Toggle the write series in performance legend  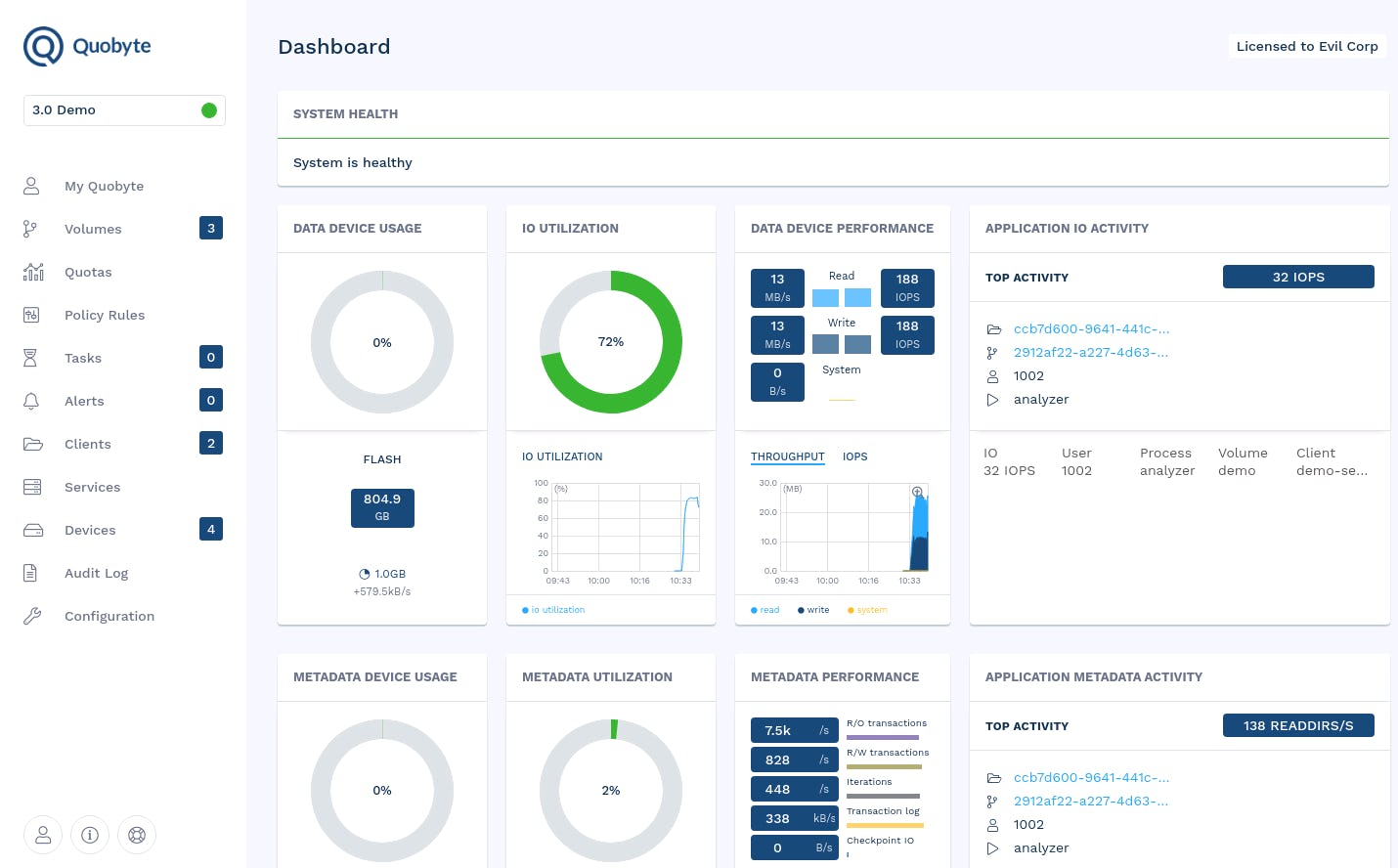click(x=812, y=610)
